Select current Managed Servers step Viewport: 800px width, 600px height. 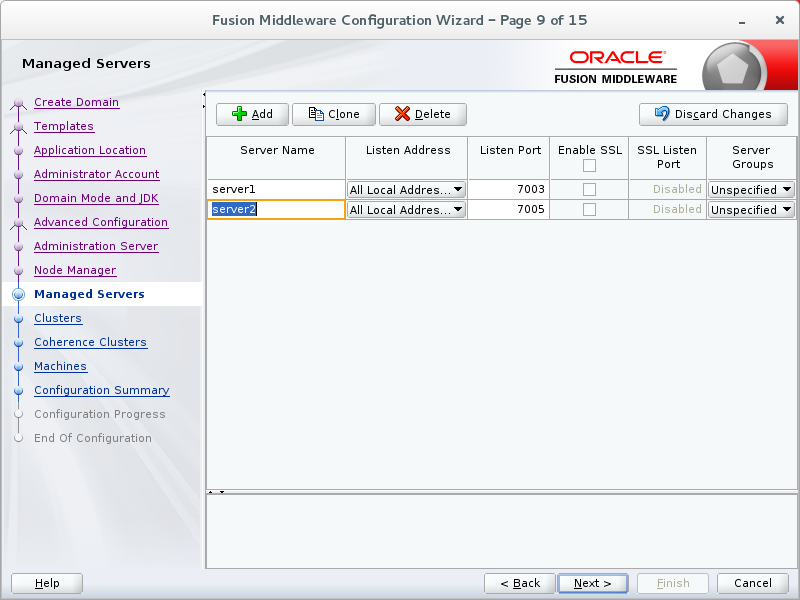point(89,294)
